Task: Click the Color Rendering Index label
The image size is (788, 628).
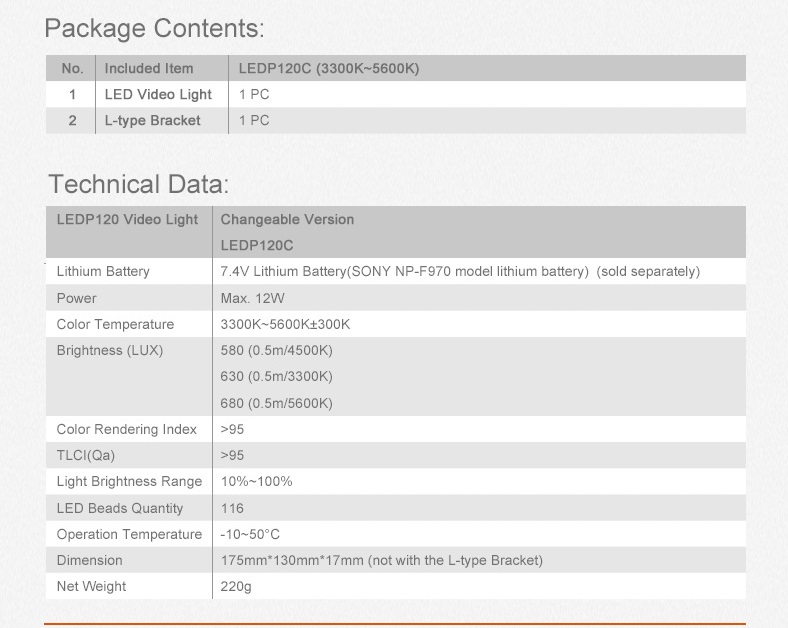Action: [127, 430]
